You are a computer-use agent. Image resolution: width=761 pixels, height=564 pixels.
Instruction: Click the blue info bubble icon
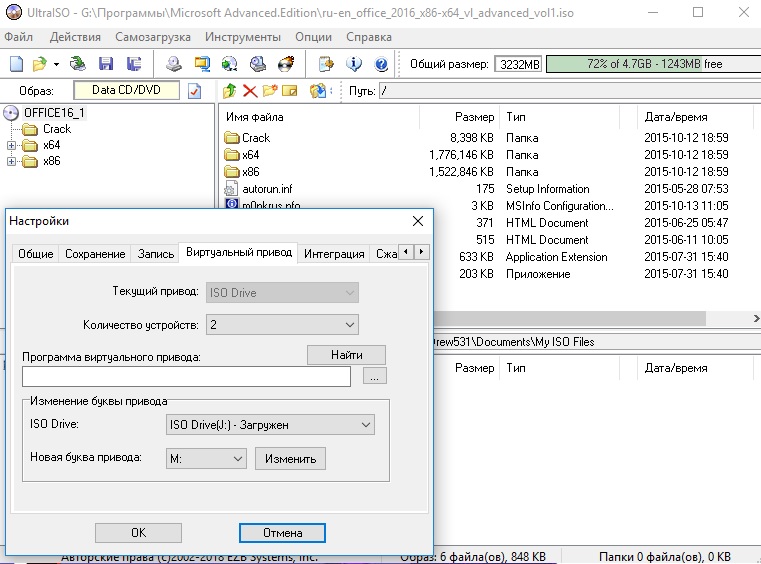[x=354, y=64]
